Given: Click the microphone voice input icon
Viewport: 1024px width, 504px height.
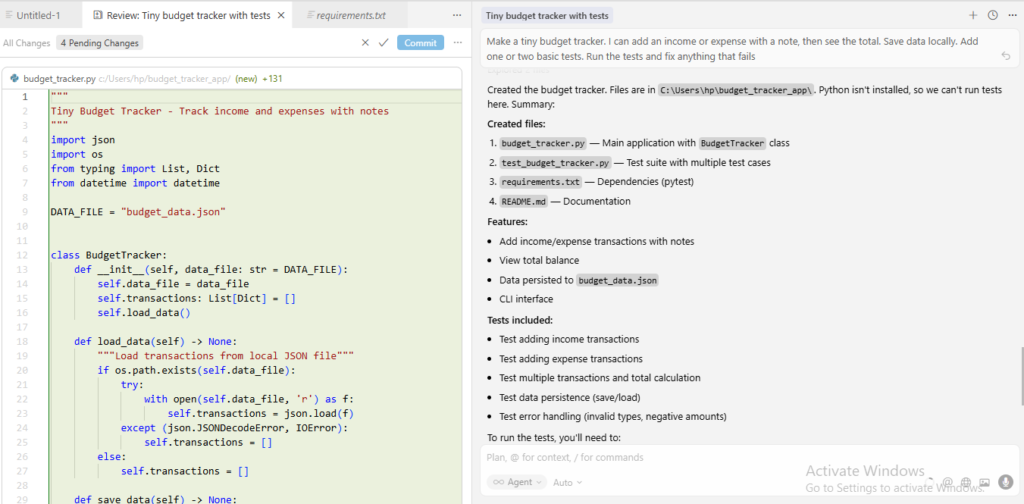Looking at the screenshot, I should [1005, 482].
